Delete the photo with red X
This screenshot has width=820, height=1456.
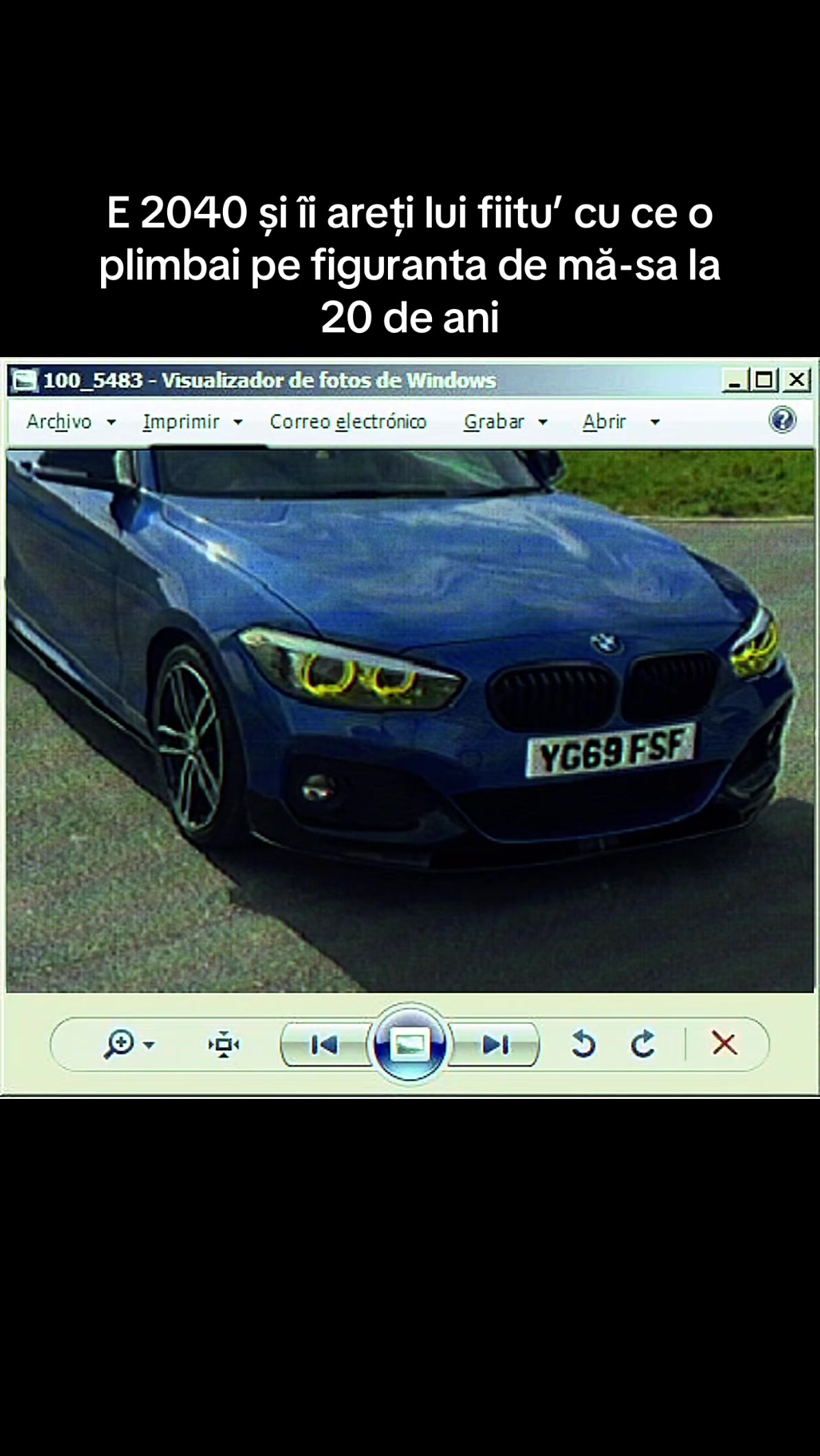coord(724,1044)
